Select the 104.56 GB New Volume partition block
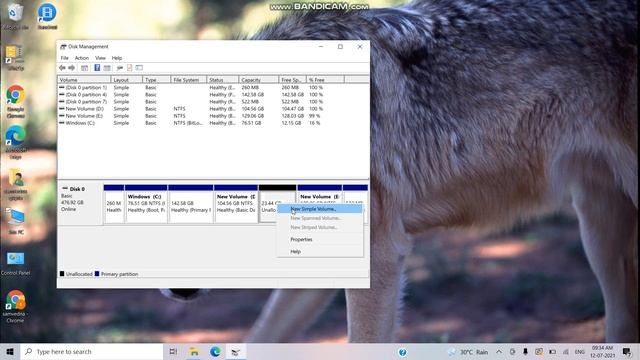The height and width of the screenshot is (360, 640). [236, 204]
